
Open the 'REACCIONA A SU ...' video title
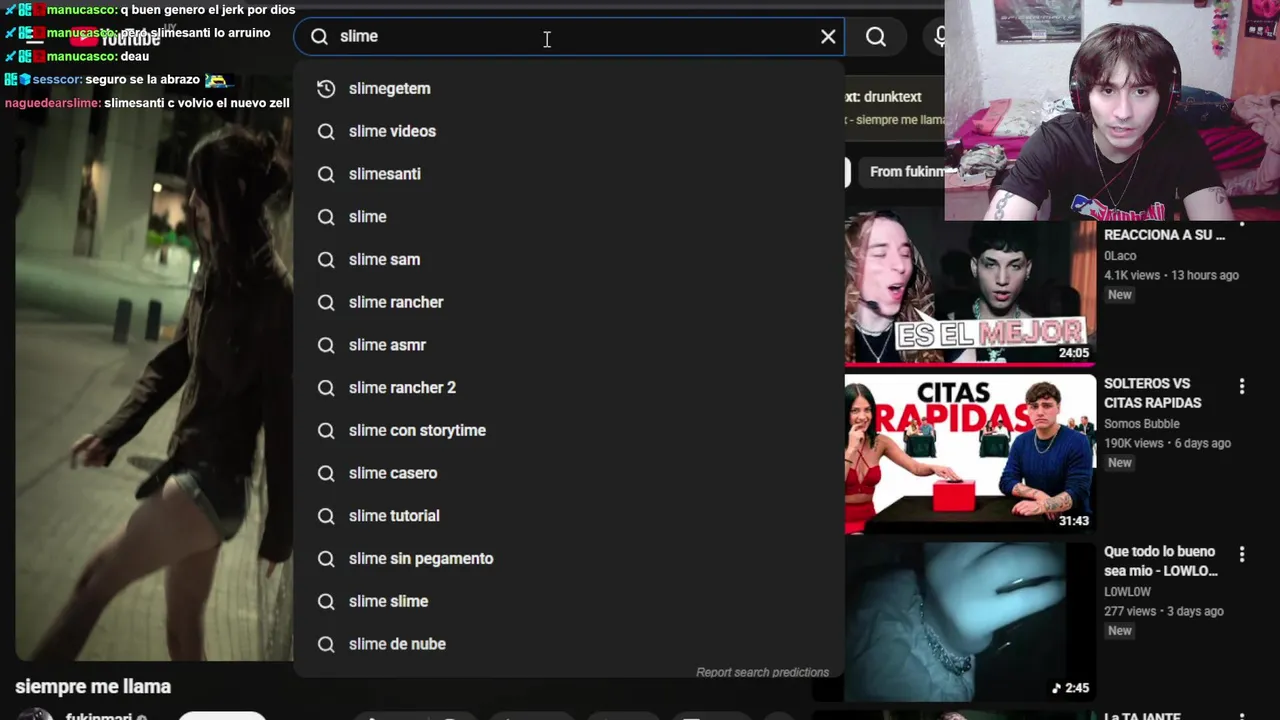click(1164, 235)
